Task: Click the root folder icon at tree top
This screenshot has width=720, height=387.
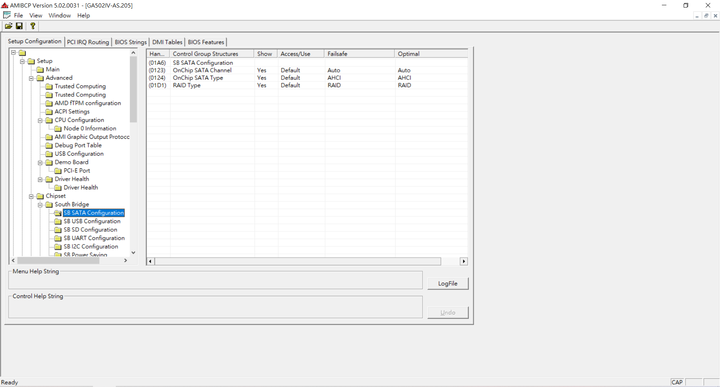Action: pos(22,53)
